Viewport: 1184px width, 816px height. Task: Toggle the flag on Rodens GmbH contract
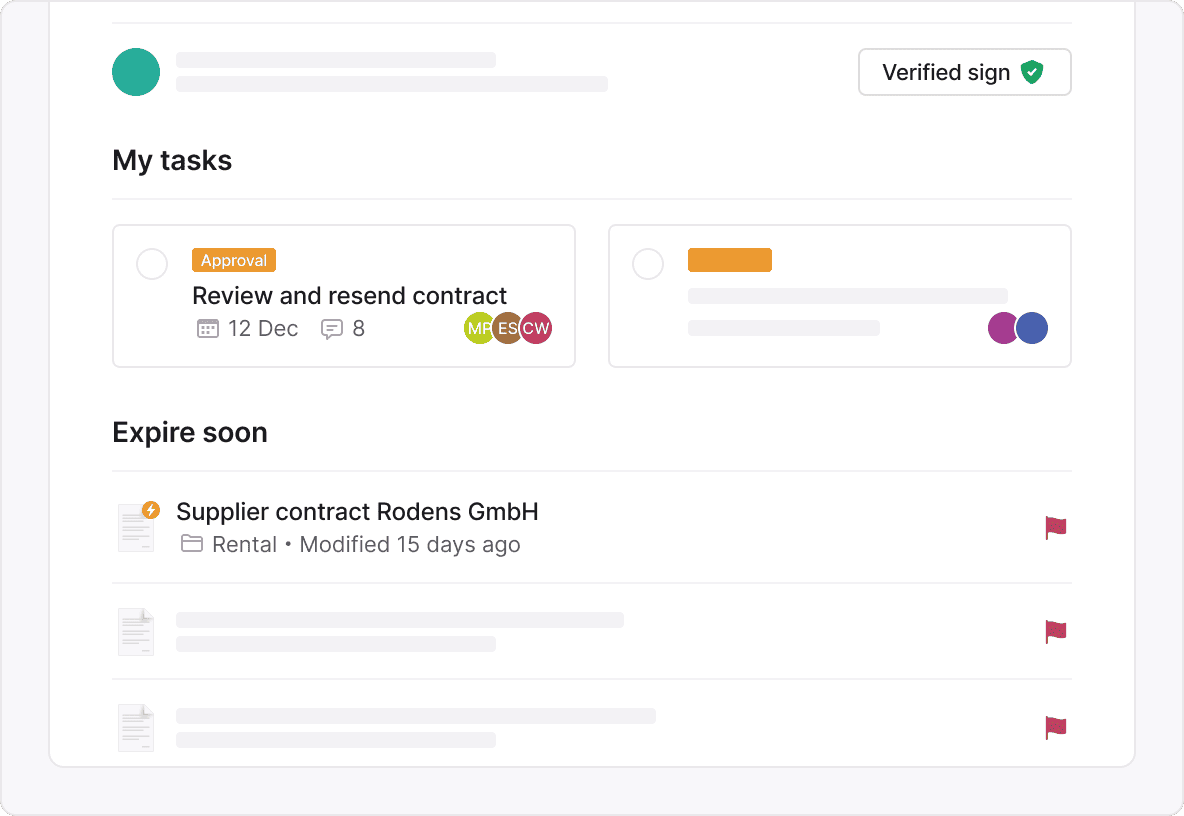pyautogui.click(x=1056, y=528)
